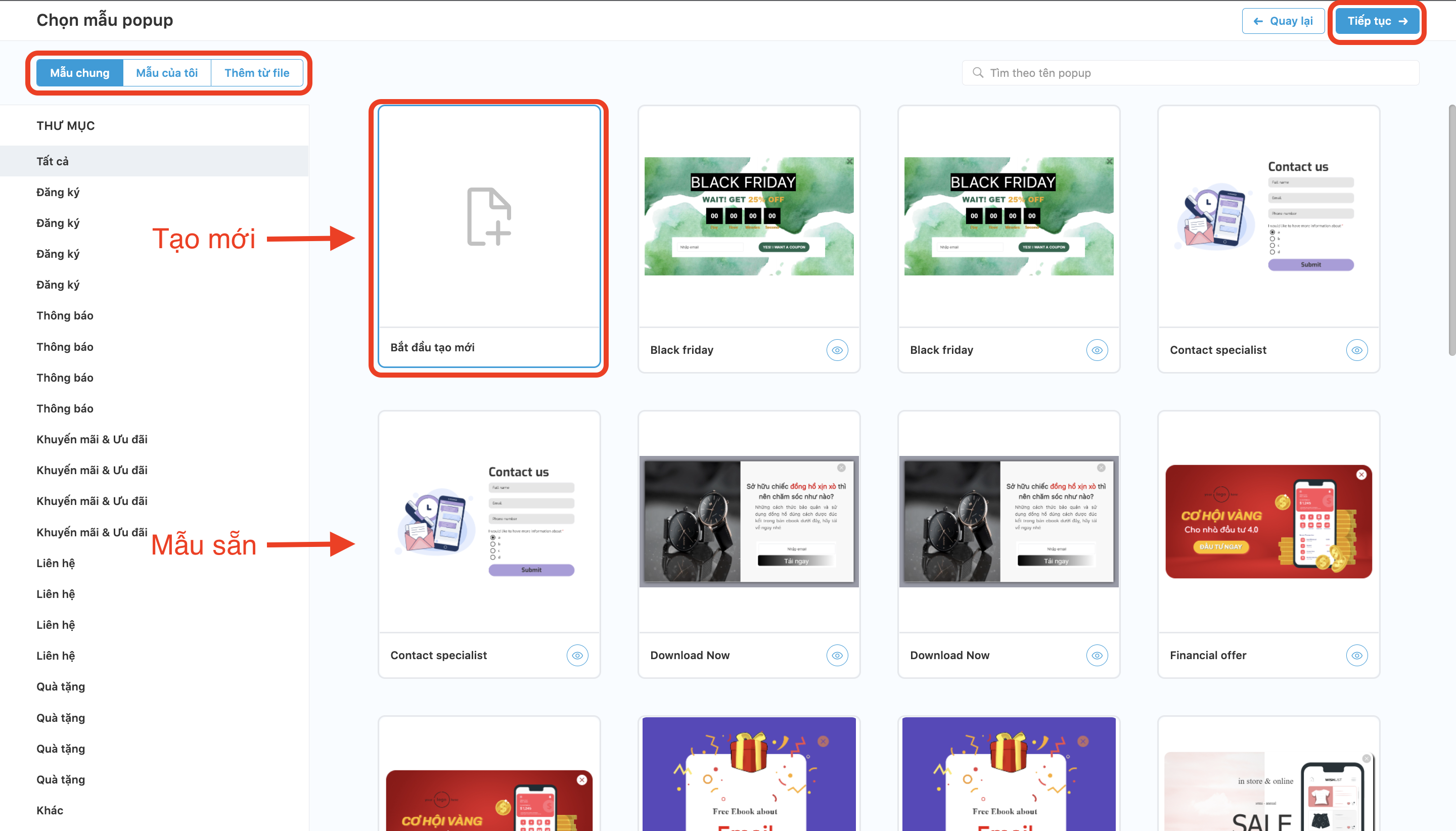Click the new document icon in blank template
The height and width of the screenshot is (831, 1456).
489,216
